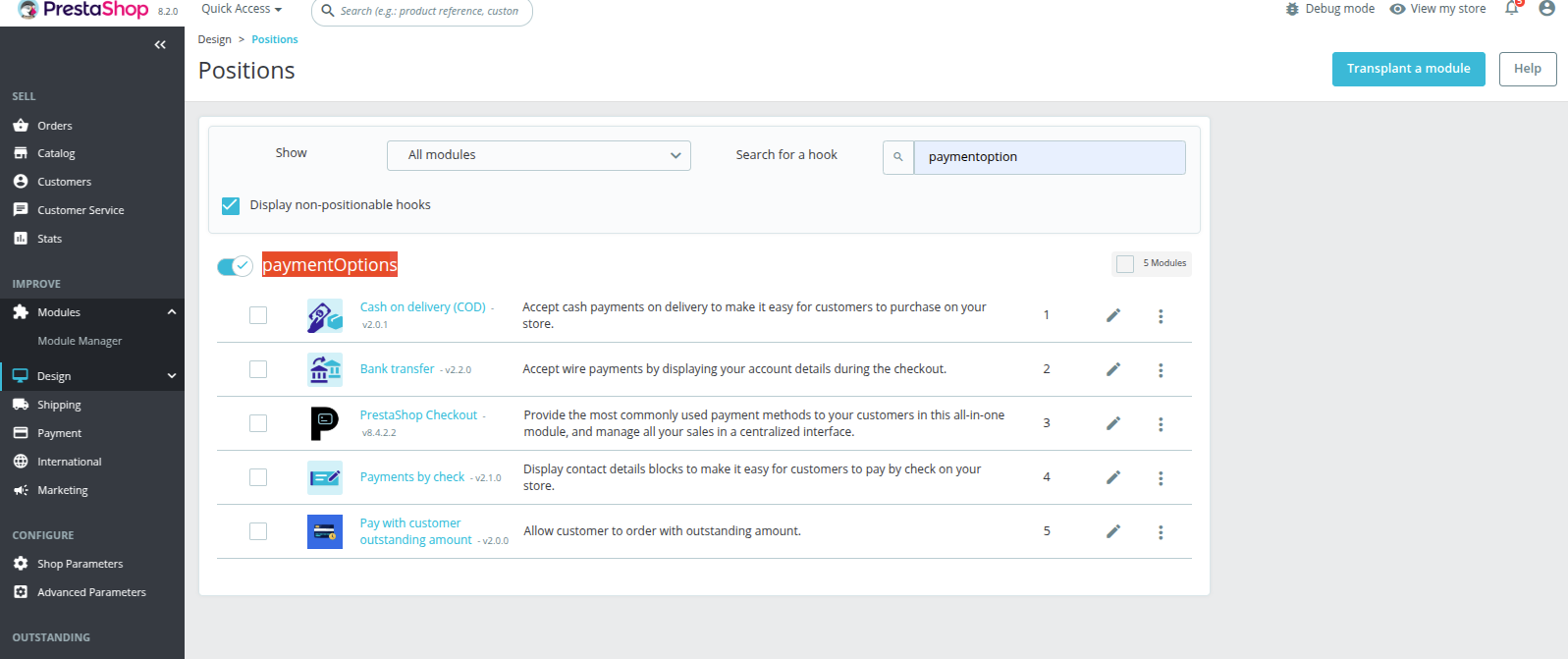The height and width of the screenshot is (659, 1568).
Task: Open Pay with customer outstanding amount link
Action: tap(415, 531)
